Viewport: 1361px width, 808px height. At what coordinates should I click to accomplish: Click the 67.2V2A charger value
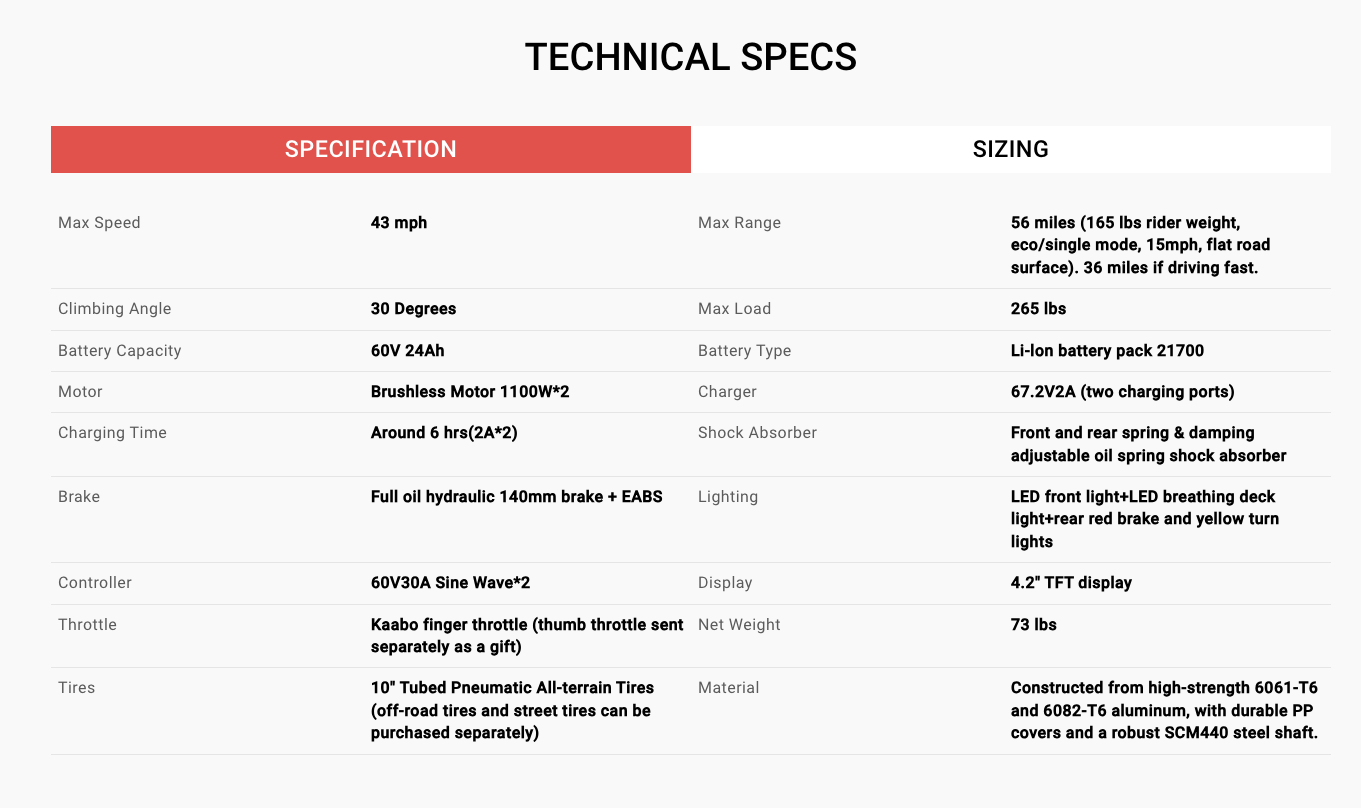[1122, 392]
